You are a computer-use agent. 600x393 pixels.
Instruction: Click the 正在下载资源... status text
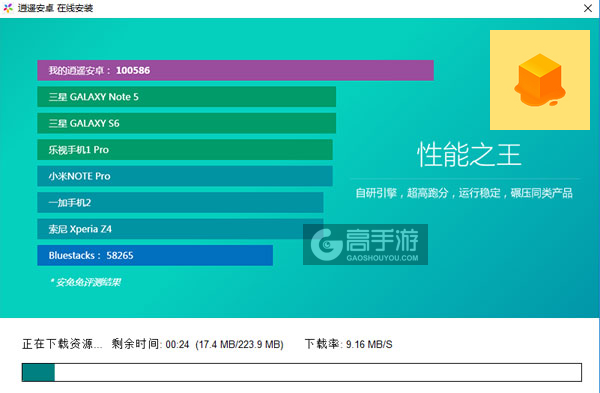[x=62, y=344]
